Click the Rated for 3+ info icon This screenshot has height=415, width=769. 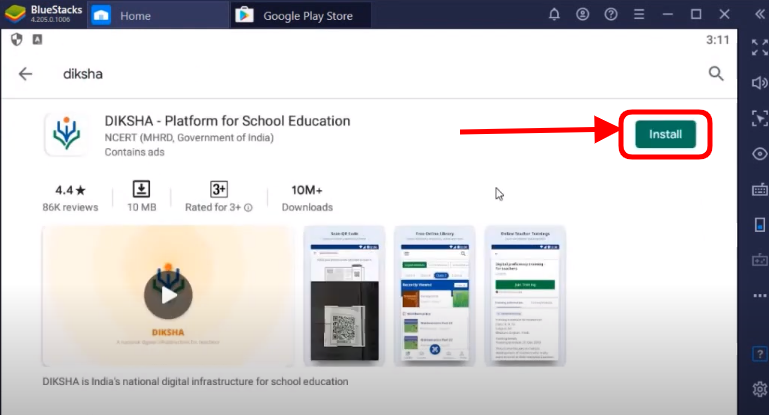tap(248, 208)
